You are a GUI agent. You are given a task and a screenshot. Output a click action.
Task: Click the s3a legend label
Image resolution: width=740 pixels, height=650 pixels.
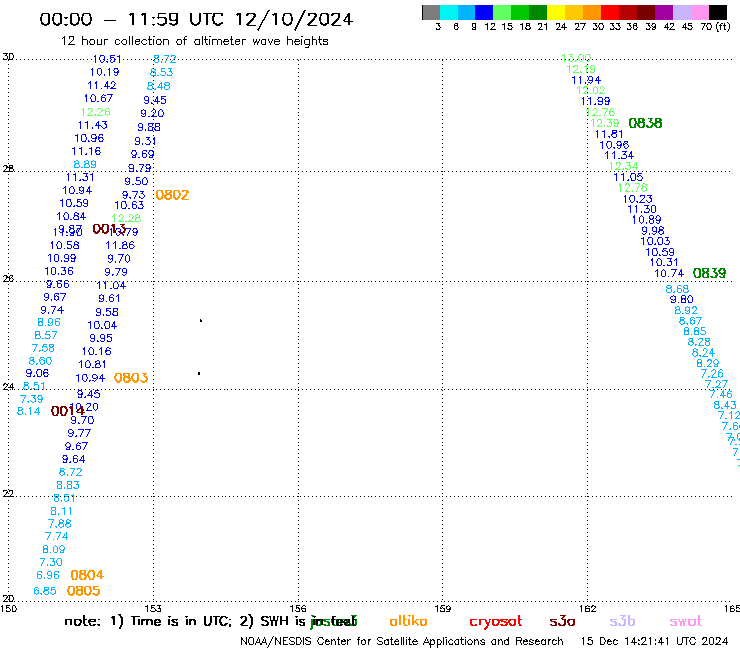(x=562, y=621)
